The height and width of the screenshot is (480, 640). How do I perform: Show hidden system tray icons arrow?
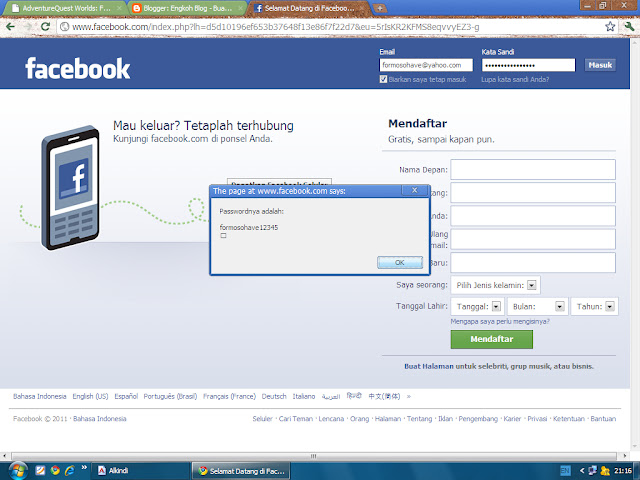tap(582, 471)
